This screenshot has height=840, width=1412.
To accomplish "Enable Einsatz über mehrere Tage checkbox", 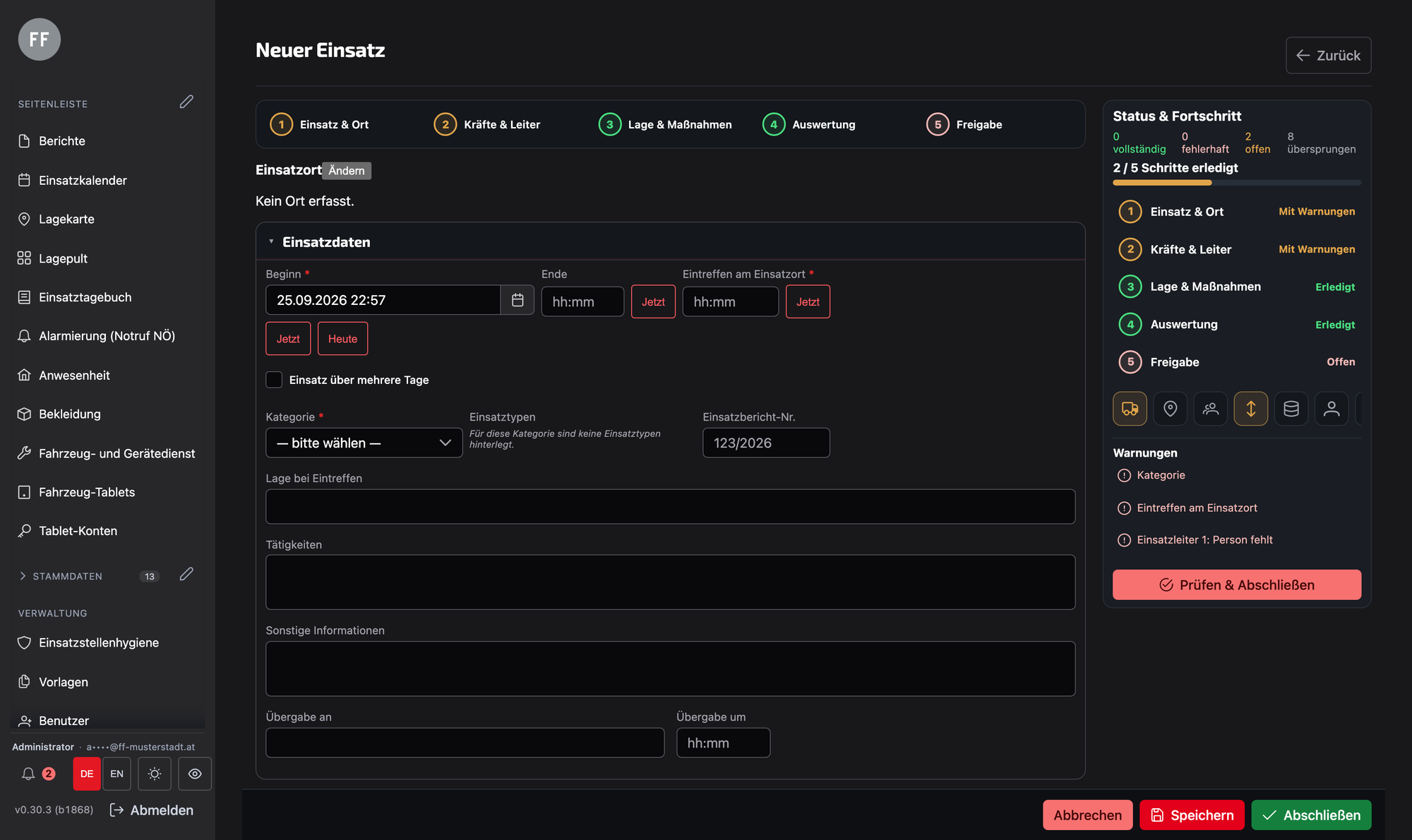I will (274, 380).
